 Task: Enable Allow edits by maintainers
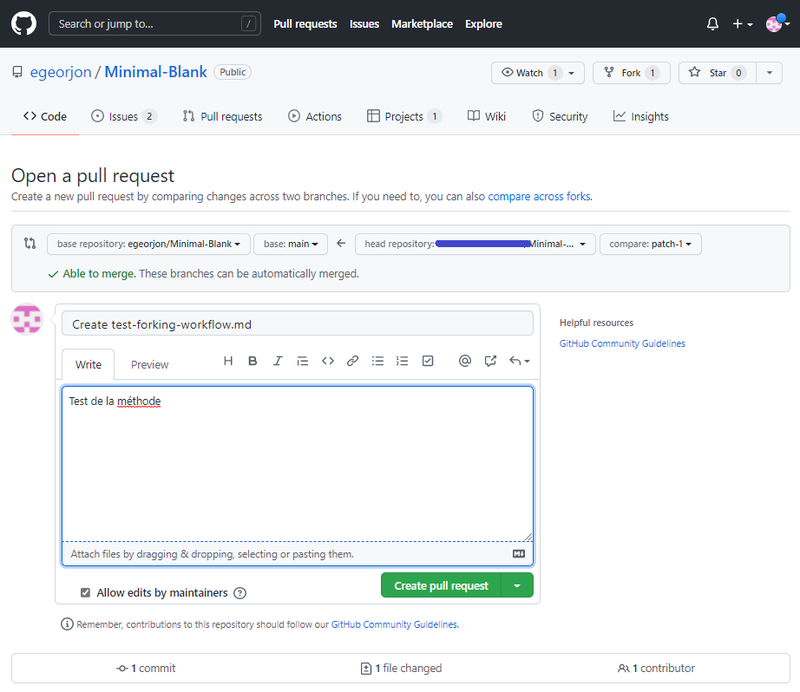(85, 592)
